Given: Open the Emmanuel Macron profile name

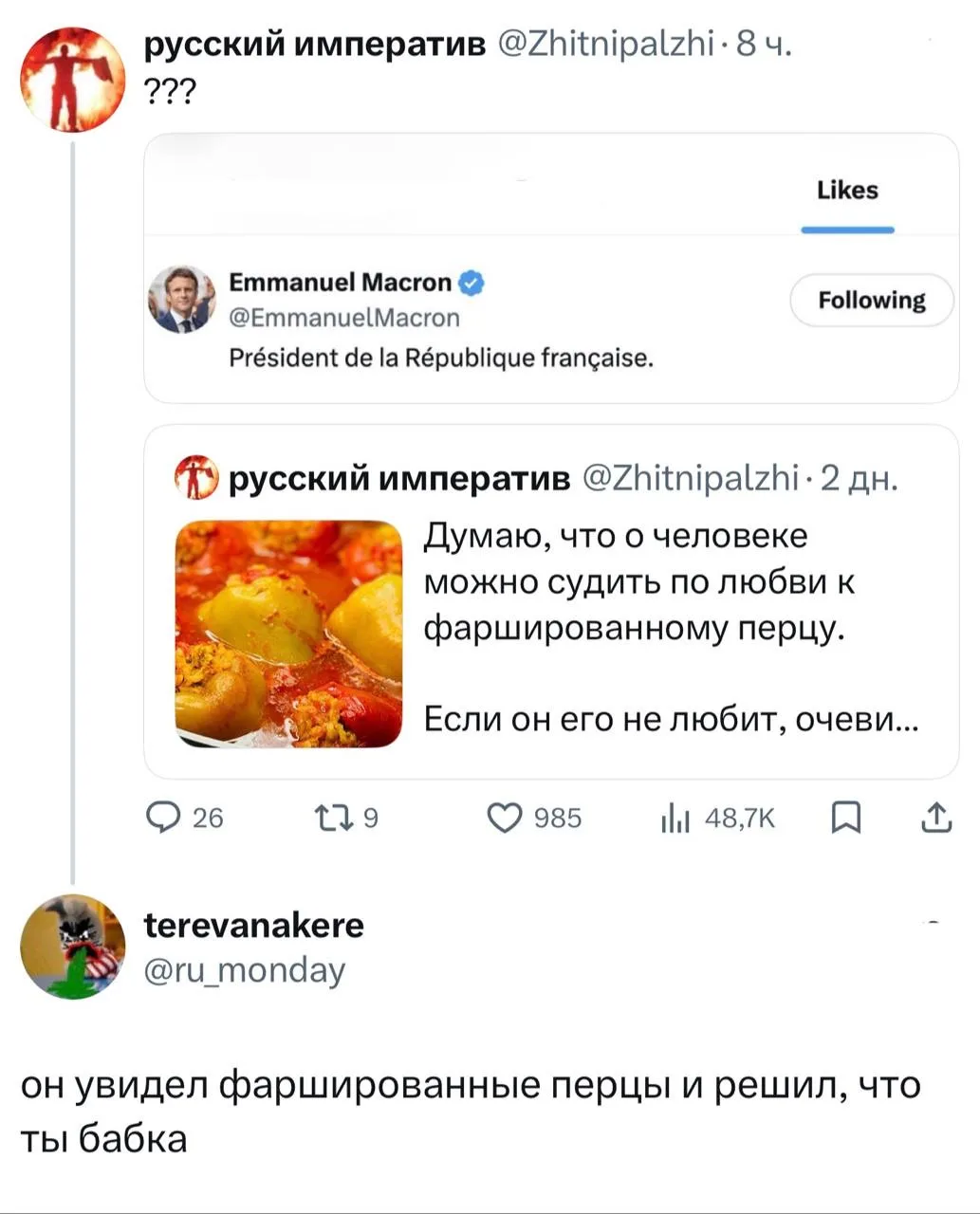Looking at the screenshot, I should (341, 283).
